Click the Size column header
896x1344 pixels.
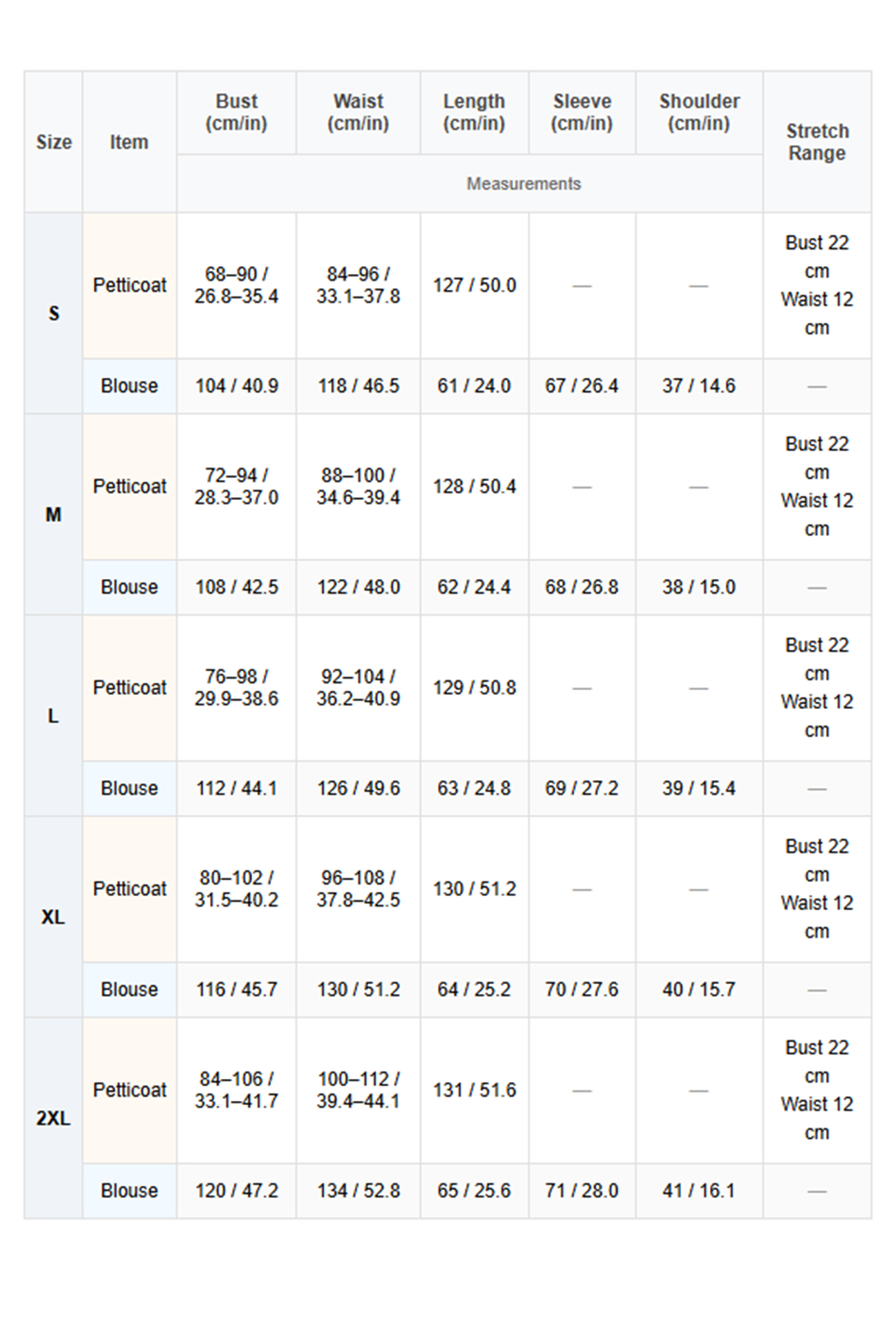coord(54,142)
